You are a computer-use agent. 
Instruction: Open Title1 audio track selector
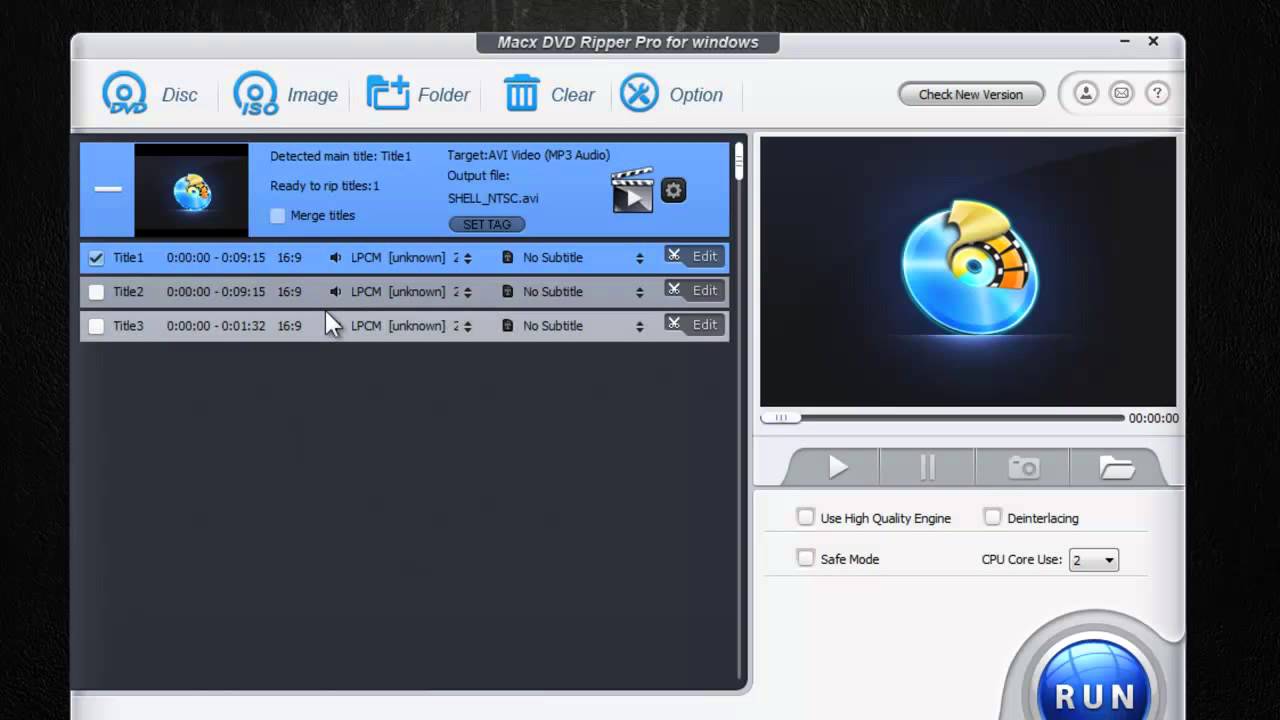(467, 258)
